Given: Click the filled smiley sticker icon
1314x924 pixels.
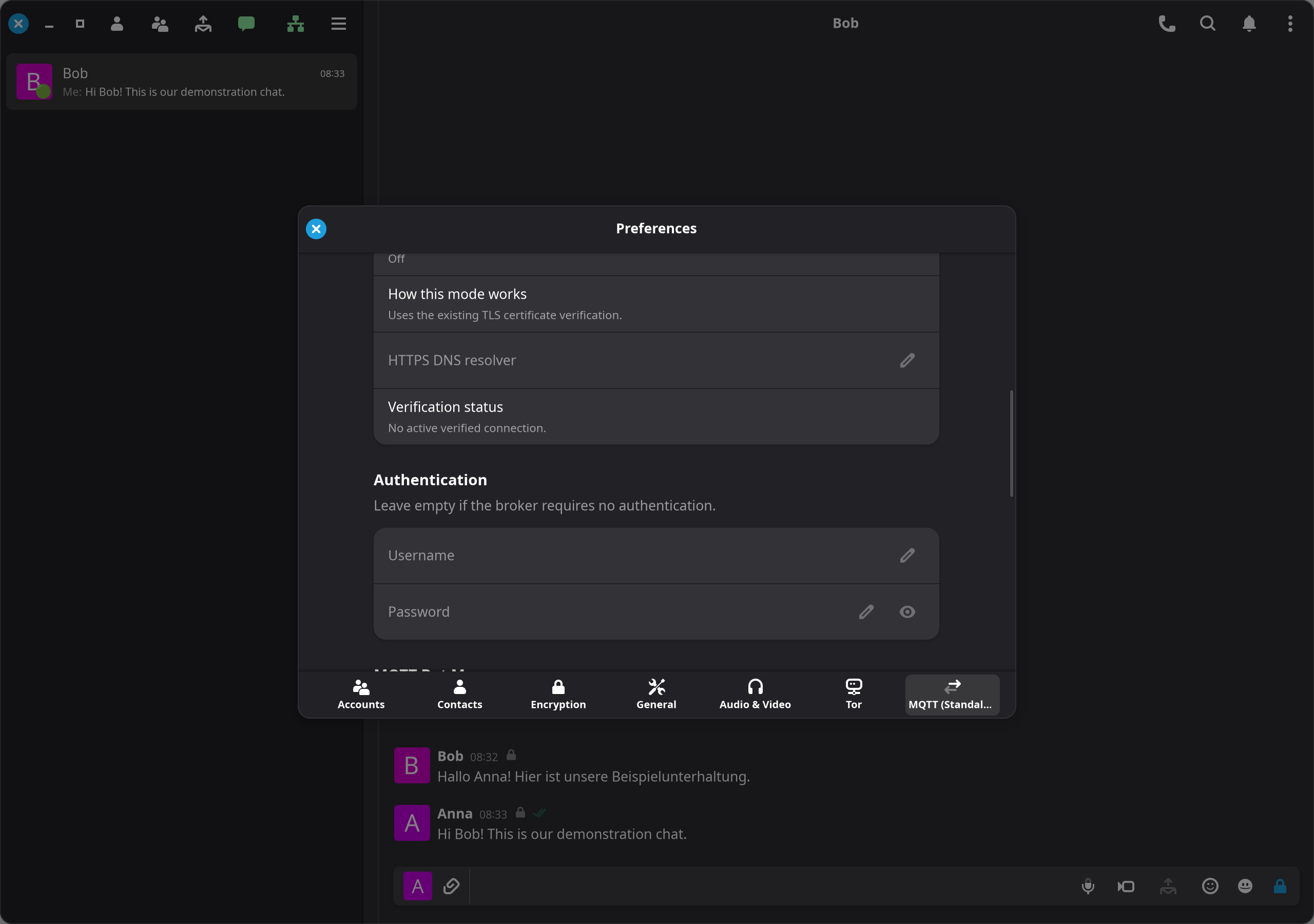Looking at the screenshot, I should 1245,886.
